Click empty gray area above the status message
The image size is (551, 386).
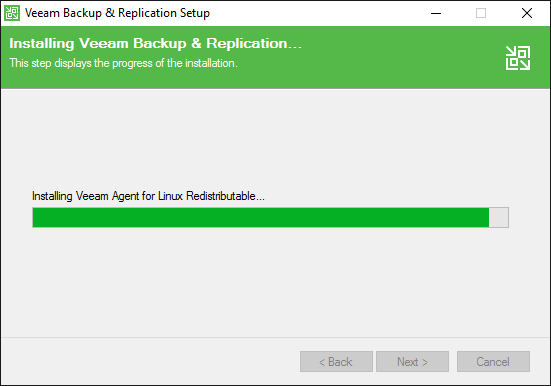click(x=274, y=141)
